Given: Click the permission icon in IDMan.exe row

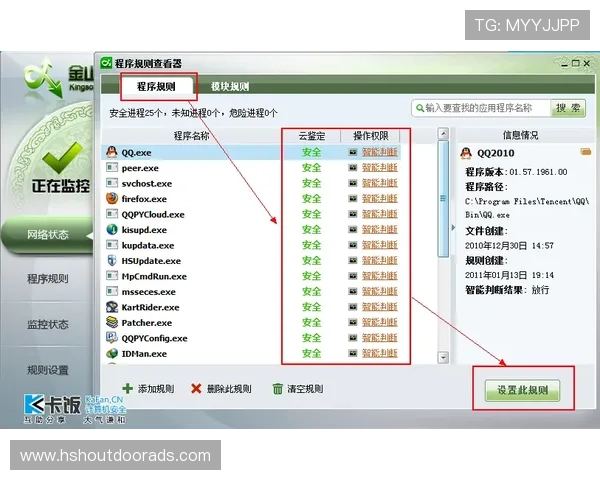Looking at the screenshot, I should point(352,353).
